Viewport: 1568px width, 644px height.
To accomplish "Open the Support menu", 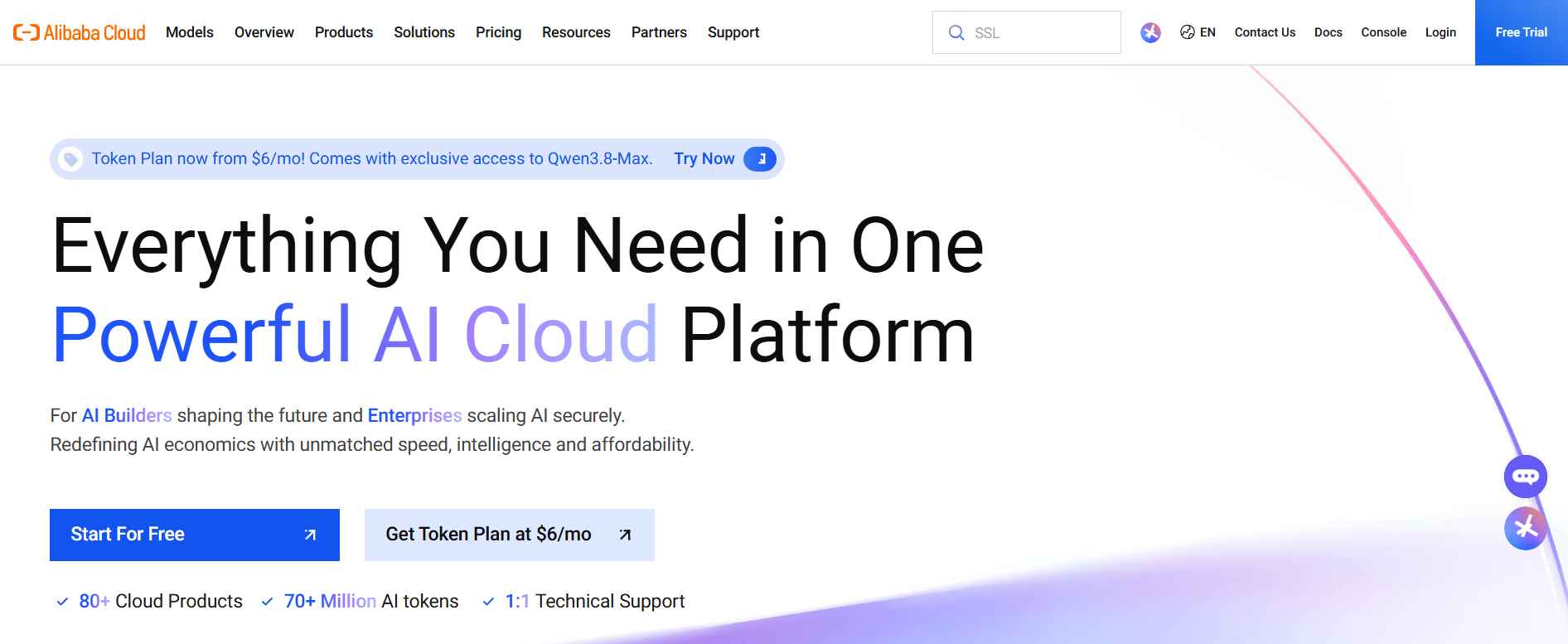I will click(x=733, y=32).
